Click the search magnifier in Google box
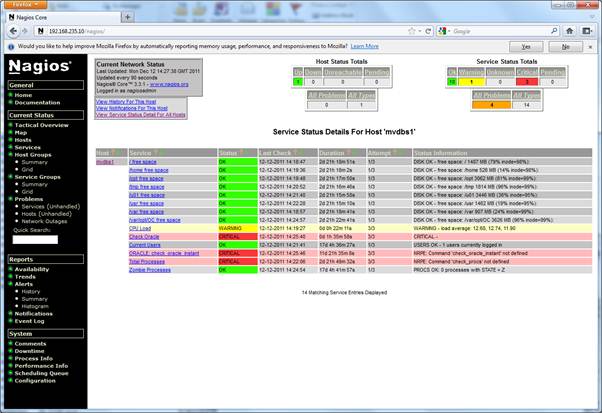The width and height of the screenshot is (602, 413). tap(554, 31)
